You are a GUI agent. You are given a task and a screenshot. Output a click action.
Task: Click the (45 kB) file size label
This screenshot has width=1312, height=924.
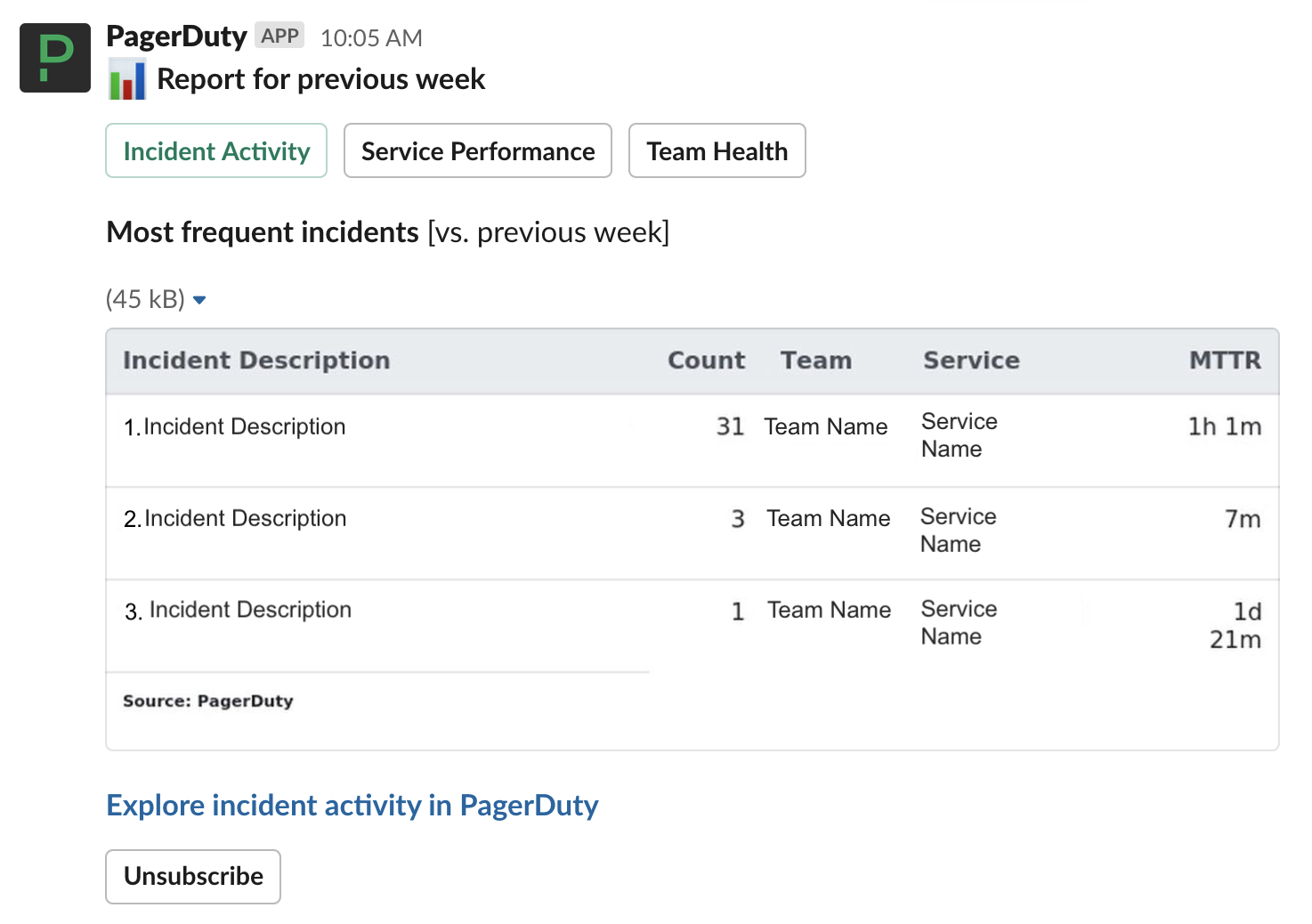pos(145,299)
